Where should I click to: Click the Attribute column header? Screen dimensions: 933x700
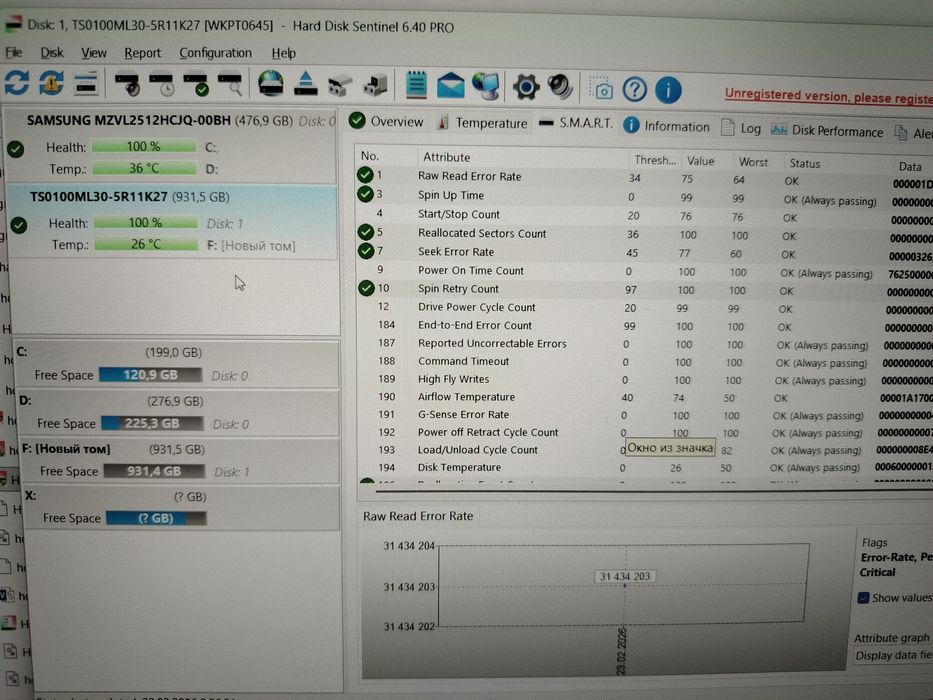point(446,157)
